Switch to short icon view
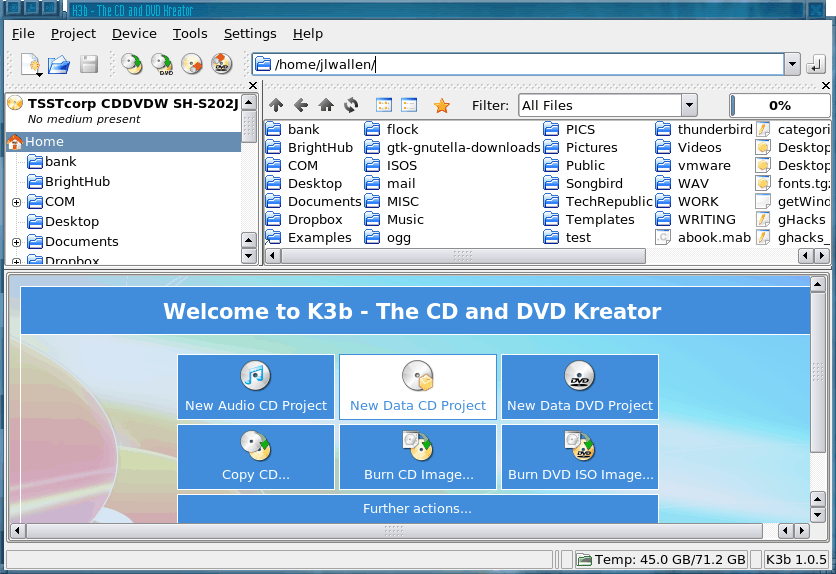This screenshot has height=574, width=836. click(x=384, y=105)
